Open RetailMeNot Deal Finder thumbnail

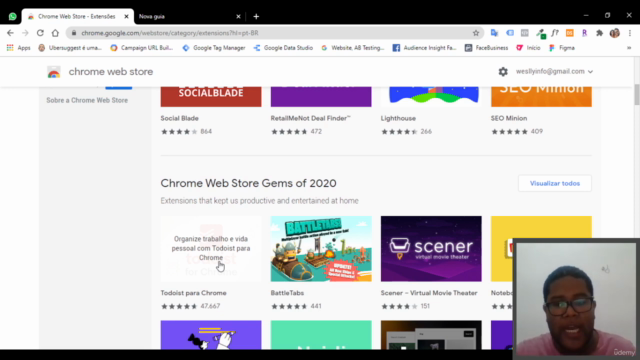point(321,97)
